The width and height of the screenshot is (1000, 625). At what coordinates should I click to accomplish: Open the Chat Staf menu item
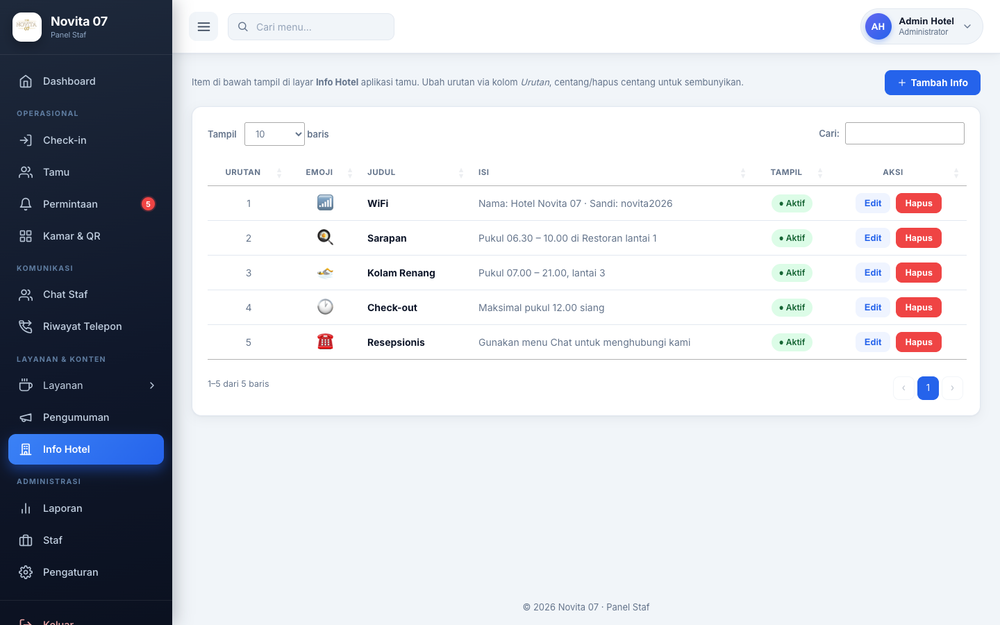tap(86, 295)
